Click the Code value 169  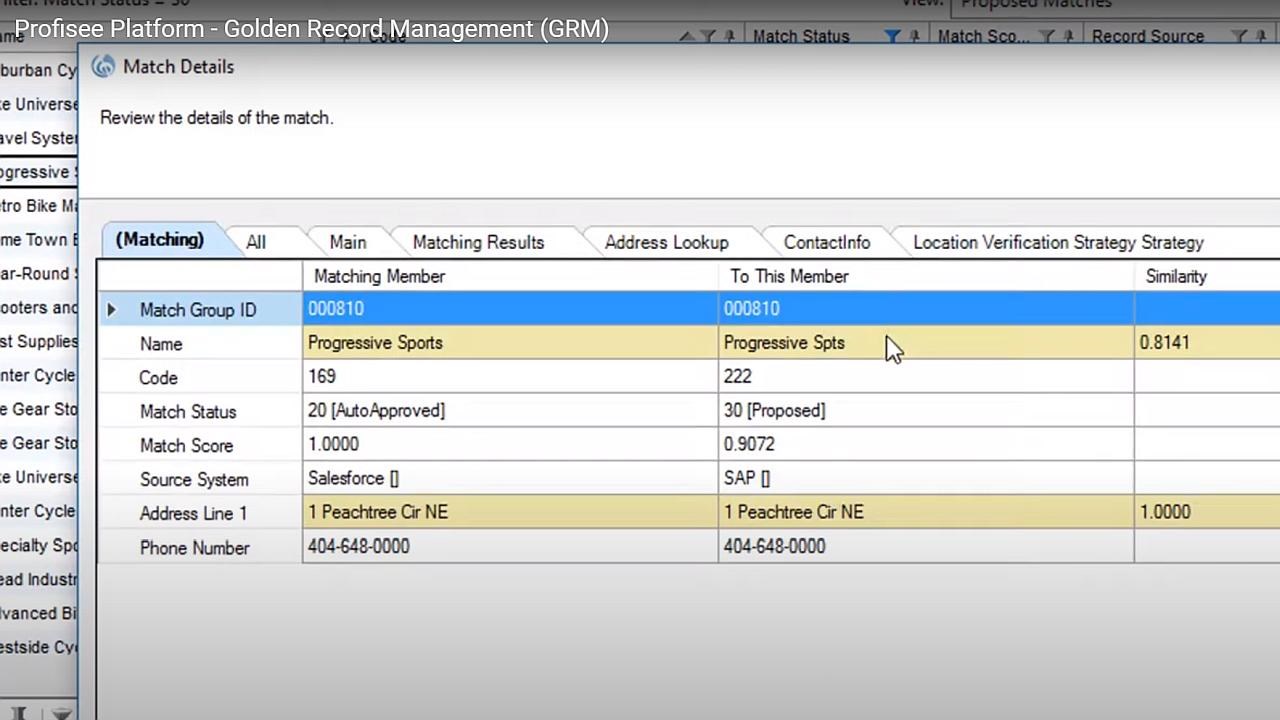pyautogui.click(x=510, y=377)
